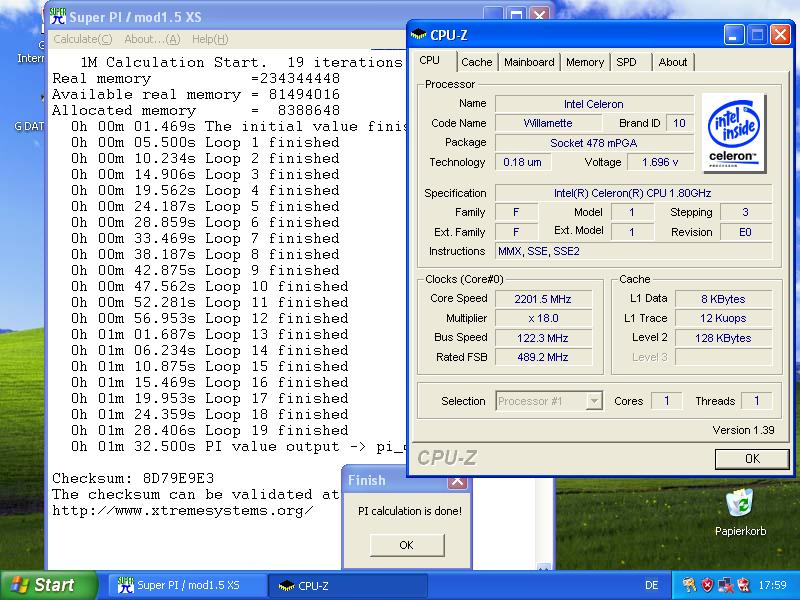800x600 pixels.
Task: Click the Core Speed value 2201.5 MHz
Action: click(x=543, y=299)
